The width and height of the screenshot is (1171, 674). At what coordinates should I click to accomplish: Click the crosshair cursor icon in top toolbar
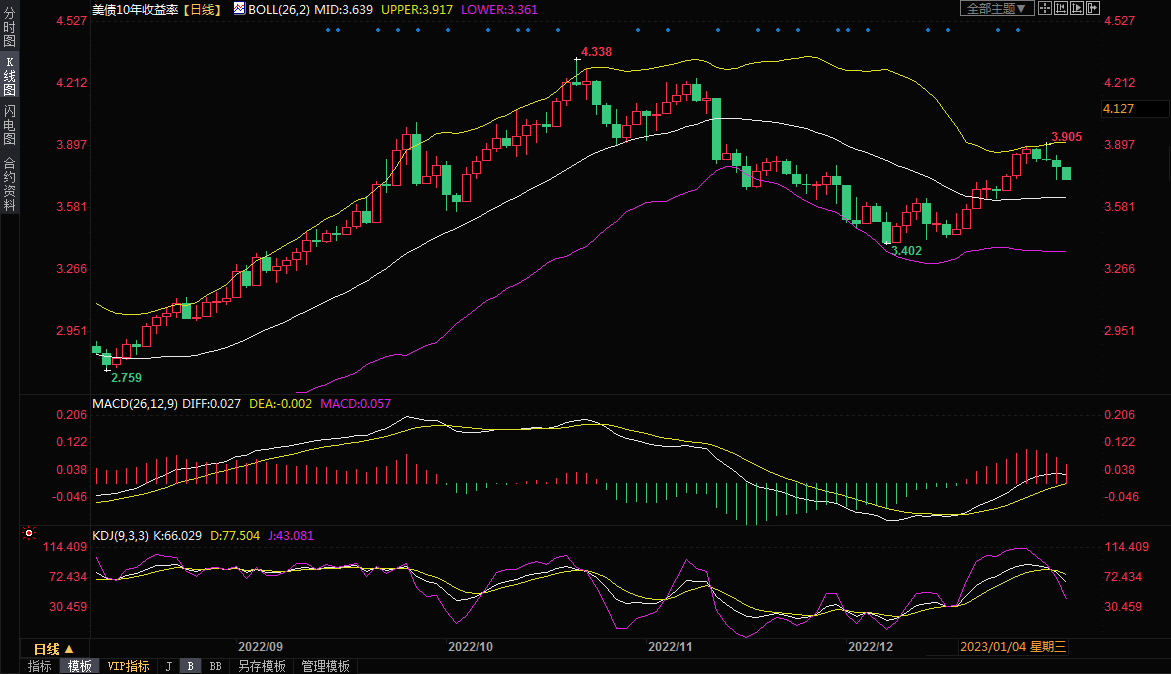[1045, 8]
